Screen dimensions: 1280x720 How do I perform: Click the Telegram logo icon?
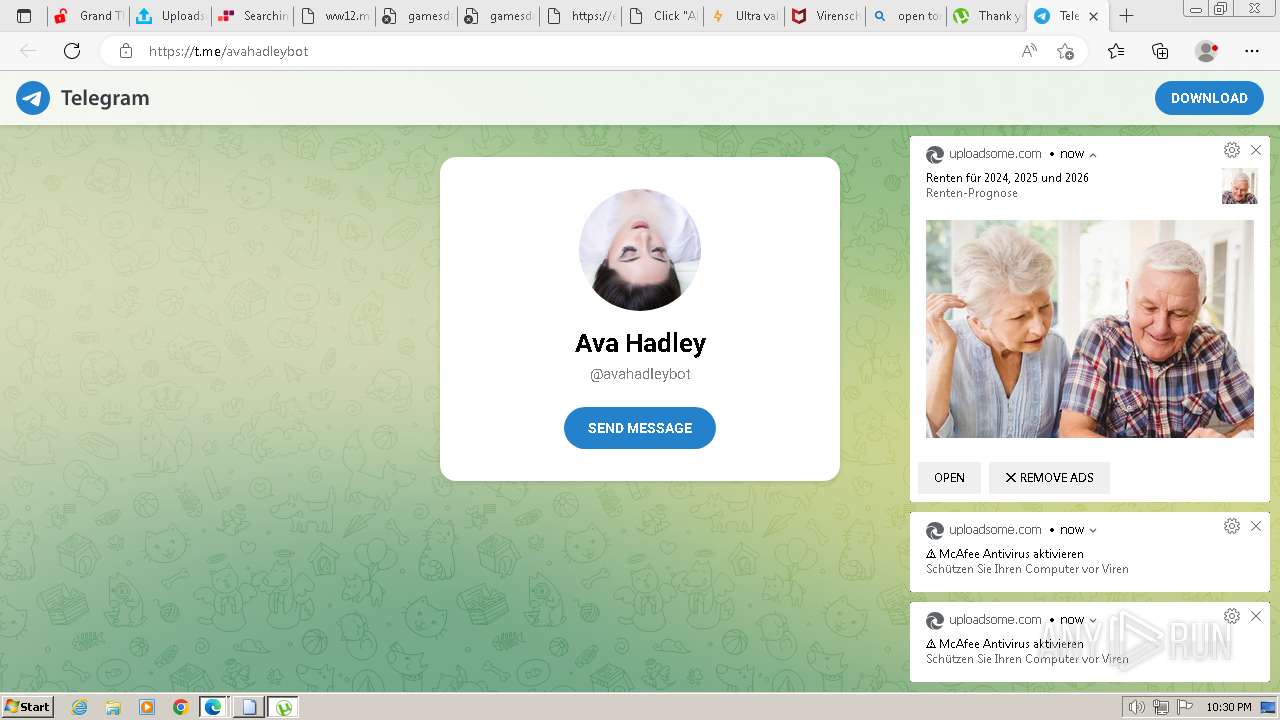pos(33,98)
